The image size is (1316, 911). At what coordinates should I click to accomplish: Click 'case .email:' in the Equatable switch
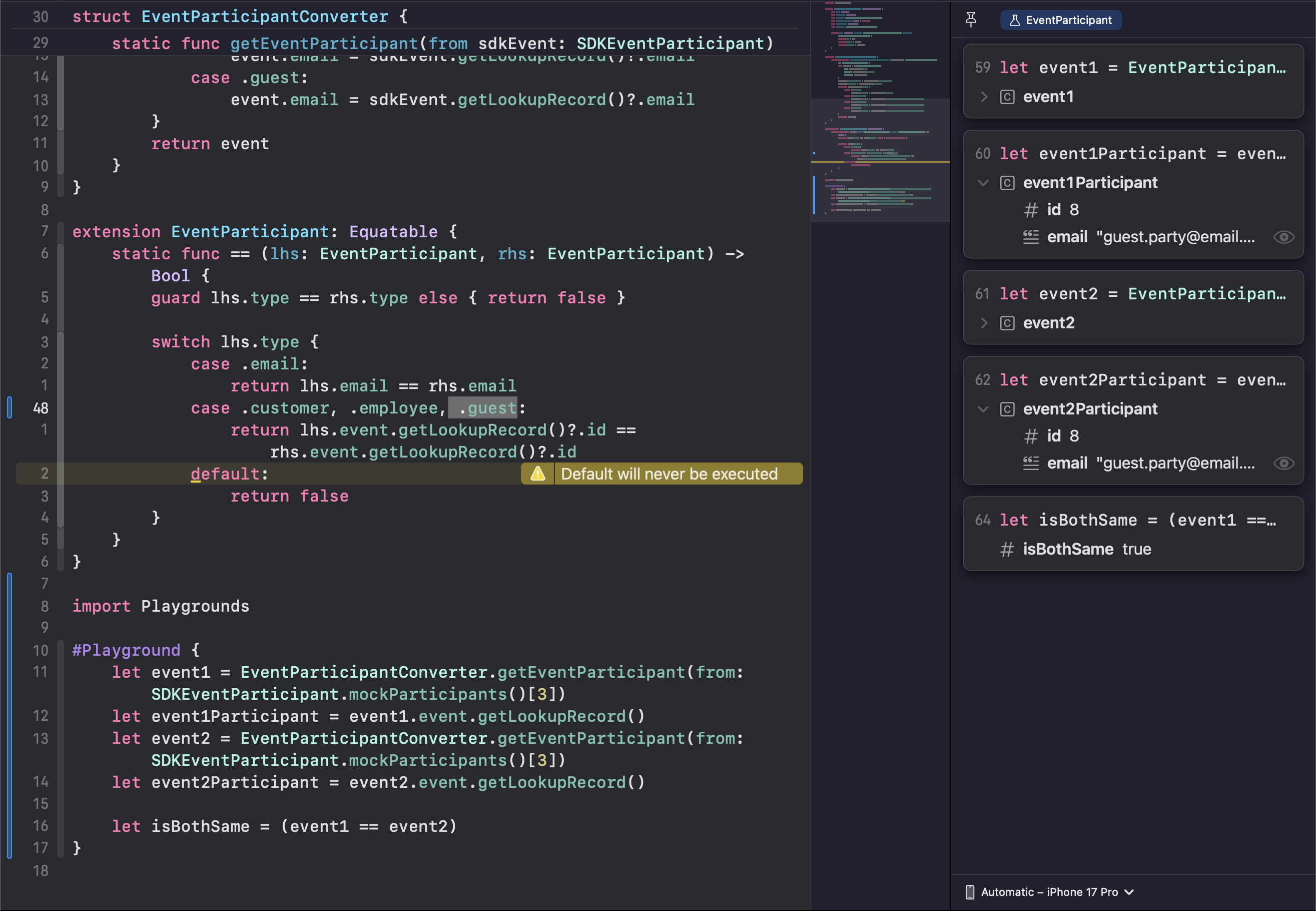(249, 364)
